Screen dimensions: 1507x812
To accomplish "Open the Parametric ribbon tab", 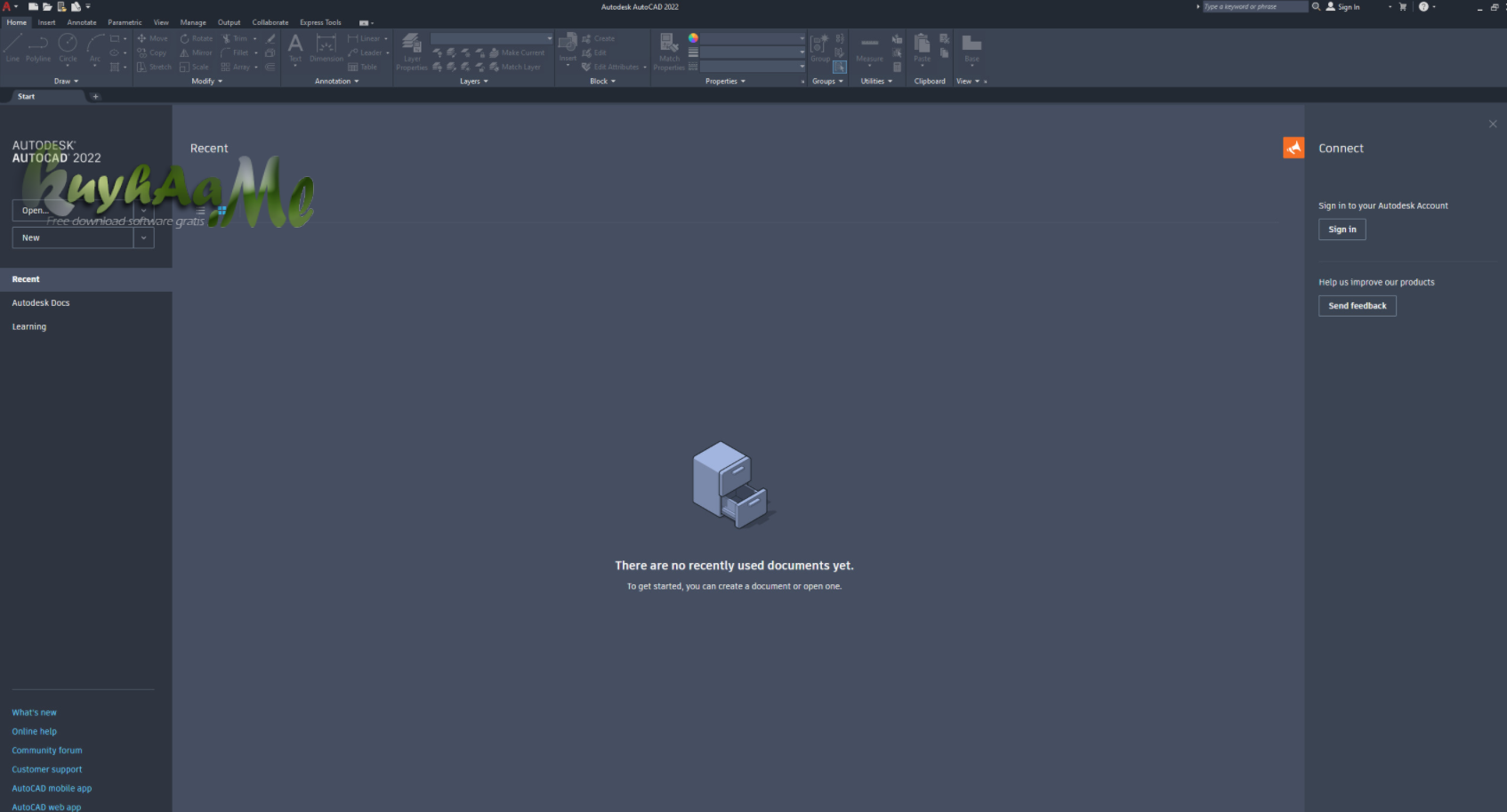I will point(125,22).
